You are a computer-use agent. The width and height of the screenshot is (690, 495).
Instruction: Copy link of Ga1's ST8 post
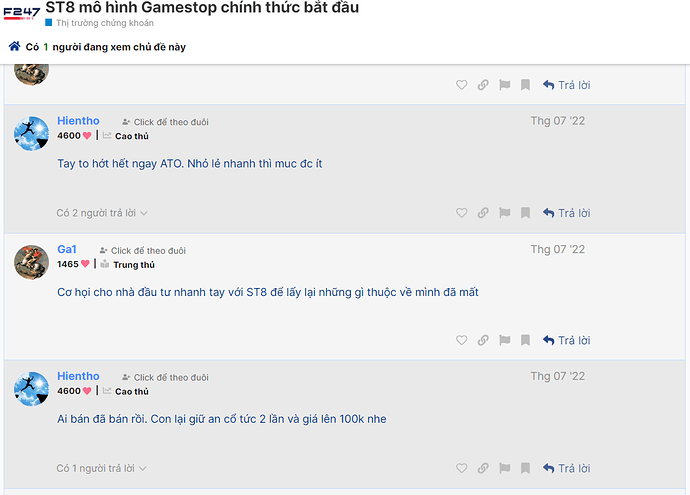[483, 340]
